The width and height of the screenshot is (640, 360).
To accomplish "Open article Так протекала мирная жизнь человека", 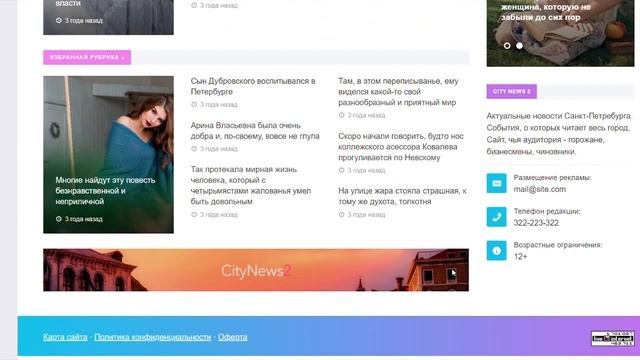I will point(251,185).
